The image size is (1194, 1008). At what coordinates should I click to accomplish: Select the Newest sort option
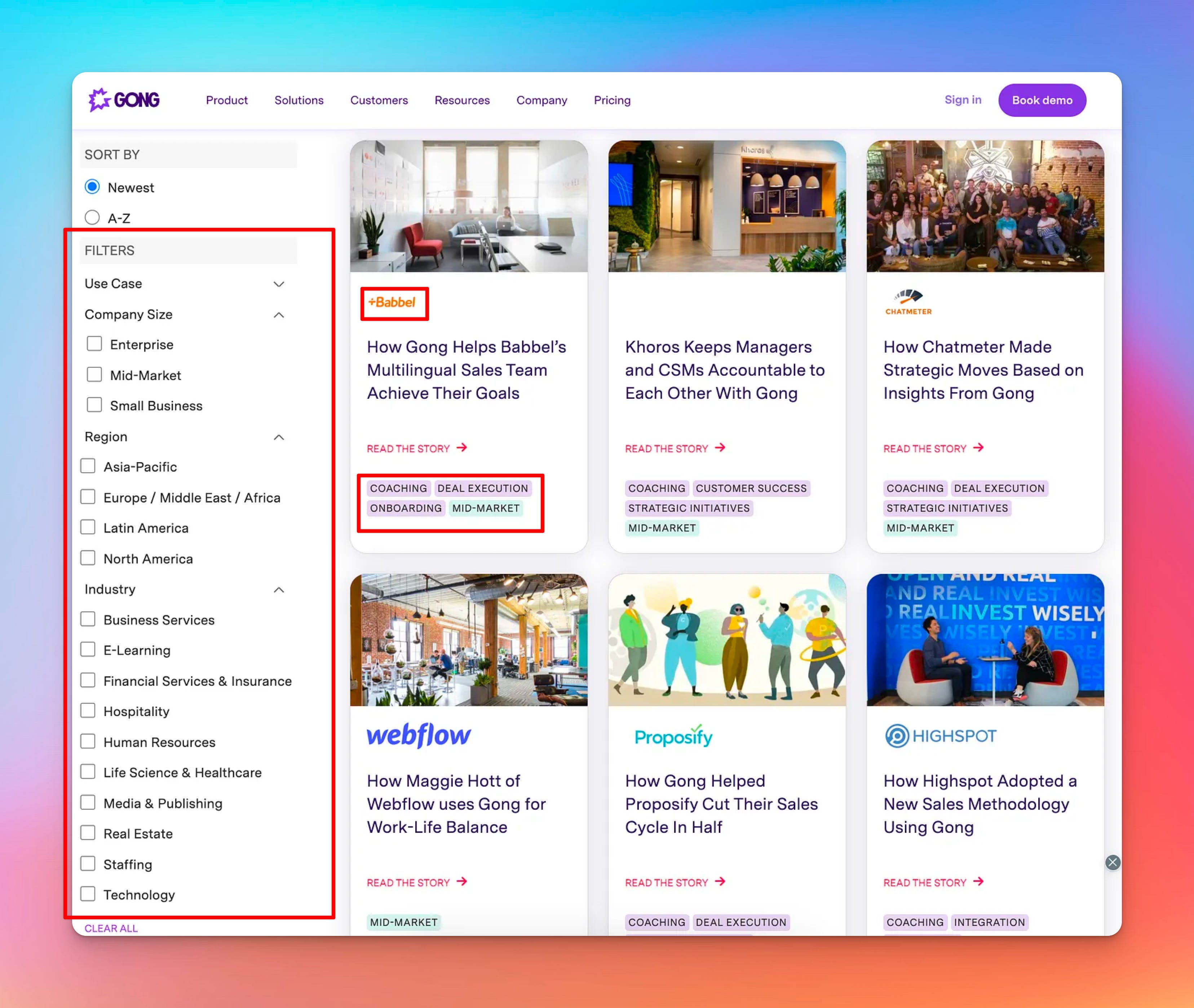click(92, 187)
